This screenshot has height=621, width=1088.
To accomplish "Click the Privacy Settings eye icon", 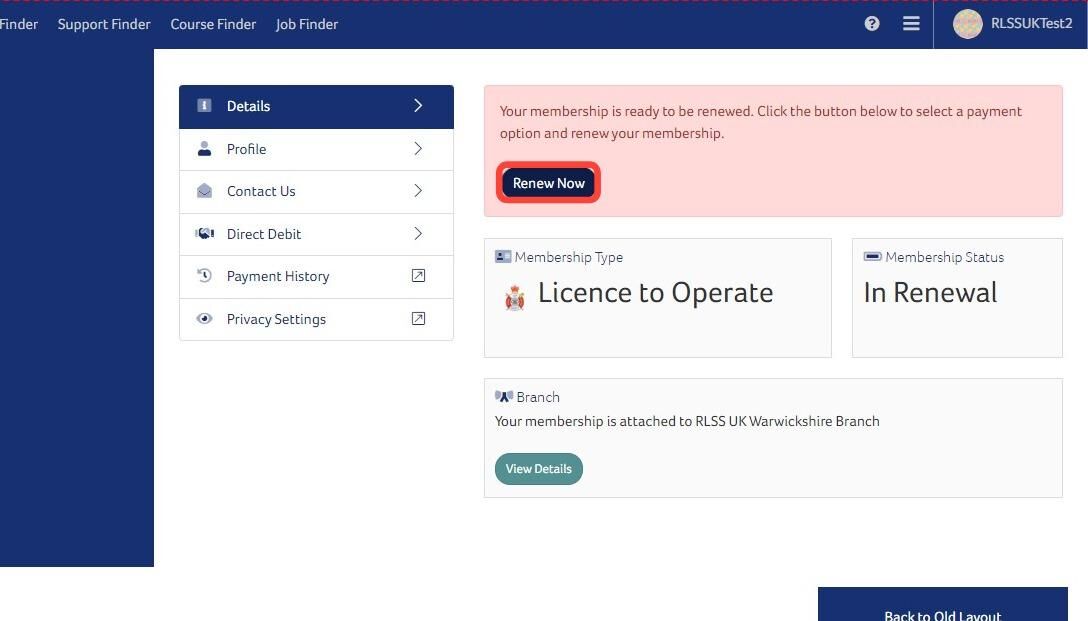I will pos(204,318).
